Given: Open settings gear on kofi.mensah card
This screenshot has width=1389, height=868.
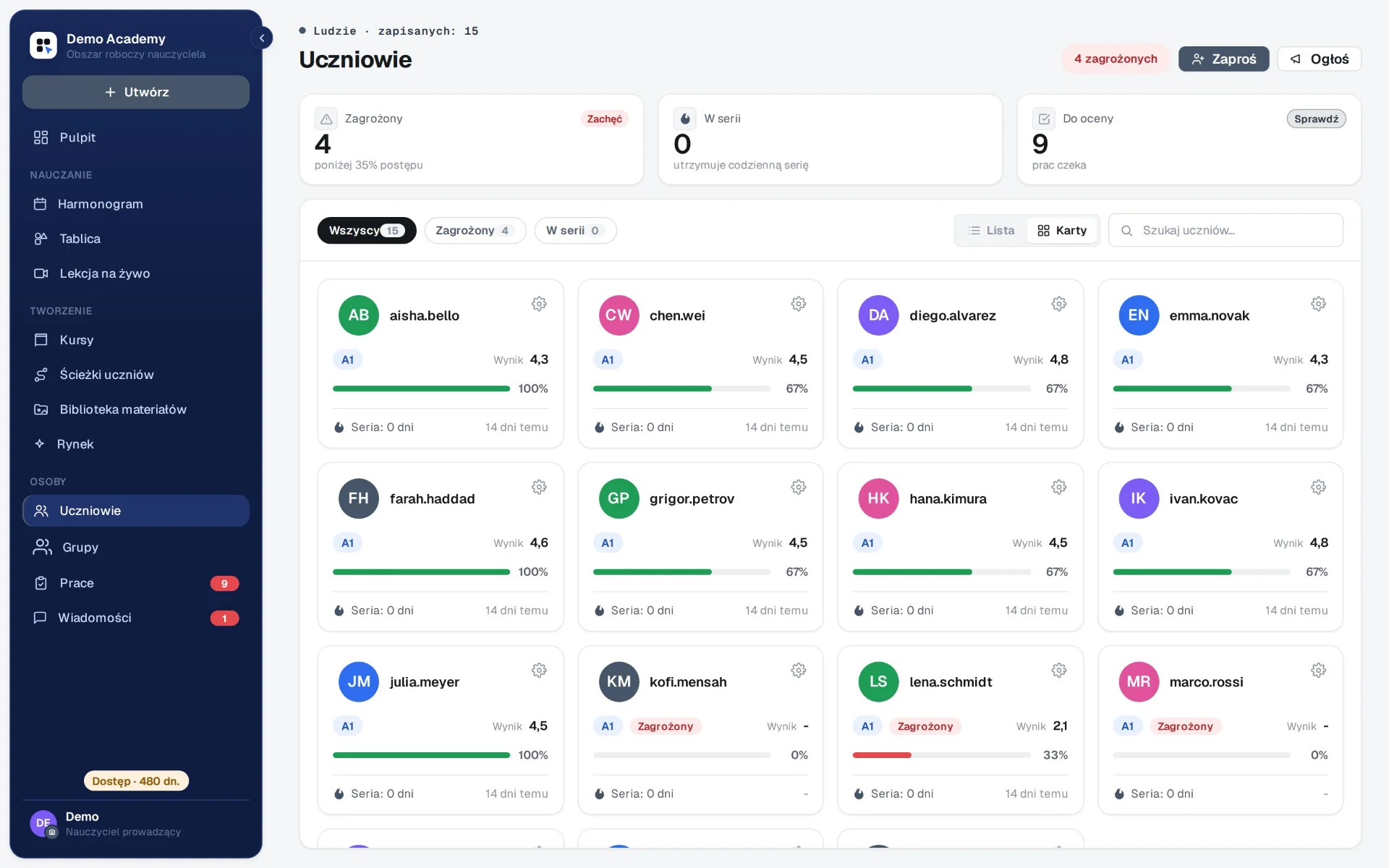Looking at the screenshot, I should (x=799, y=671).
